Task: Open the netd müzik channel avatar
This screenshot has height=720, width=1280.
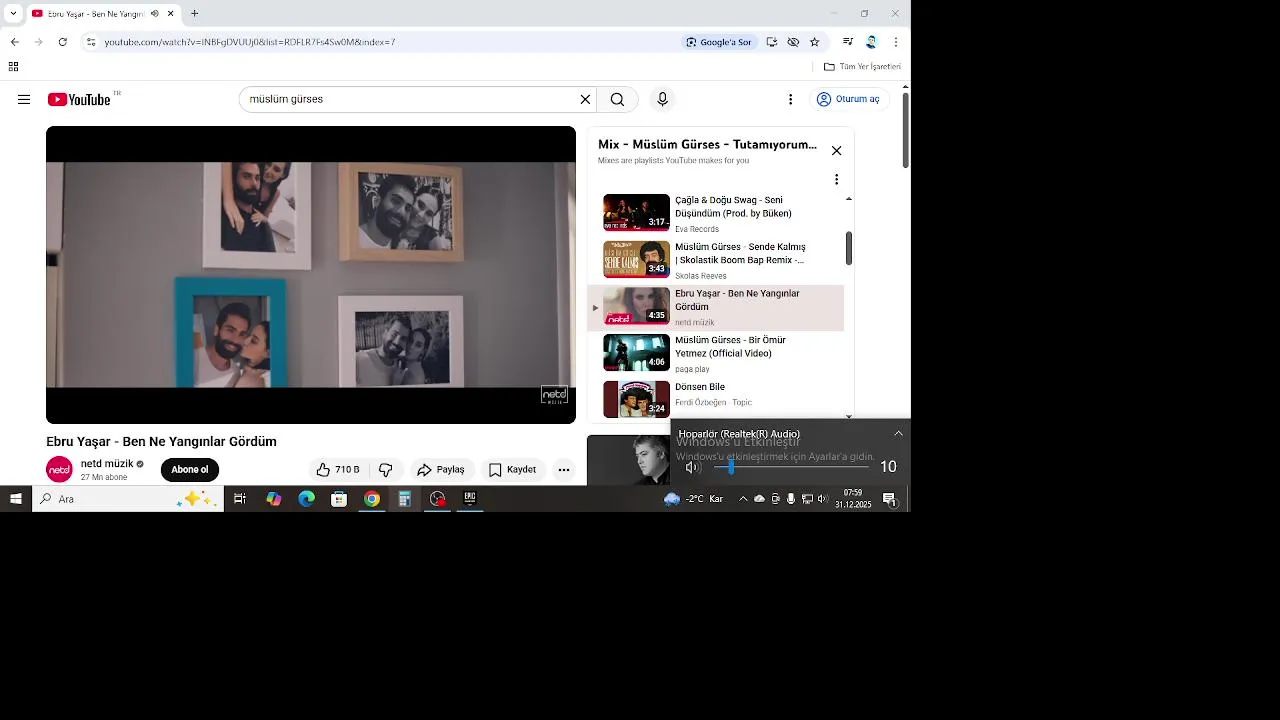Action: pyautogui.click(x=59, y=469)
